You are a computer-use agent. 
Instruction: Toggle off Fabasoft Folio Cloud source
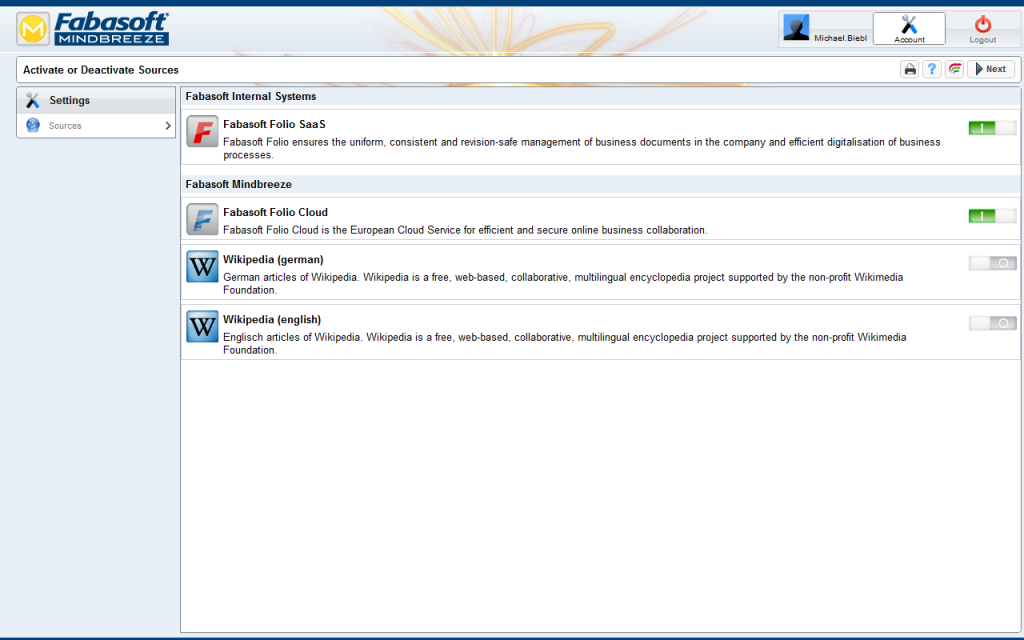pos(992,216)
